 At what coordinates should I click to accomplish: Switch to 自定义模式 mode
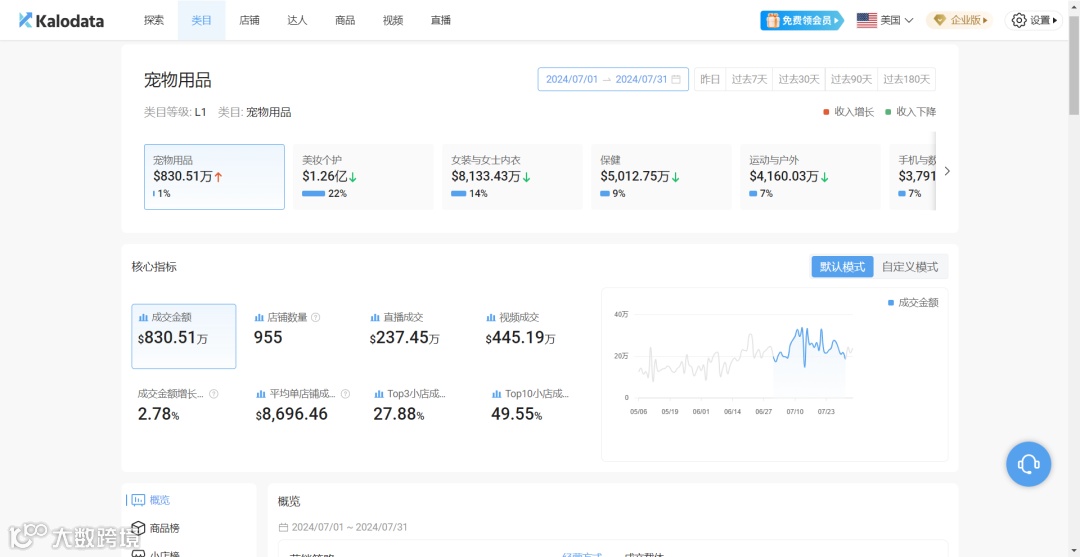coord(910,266)
